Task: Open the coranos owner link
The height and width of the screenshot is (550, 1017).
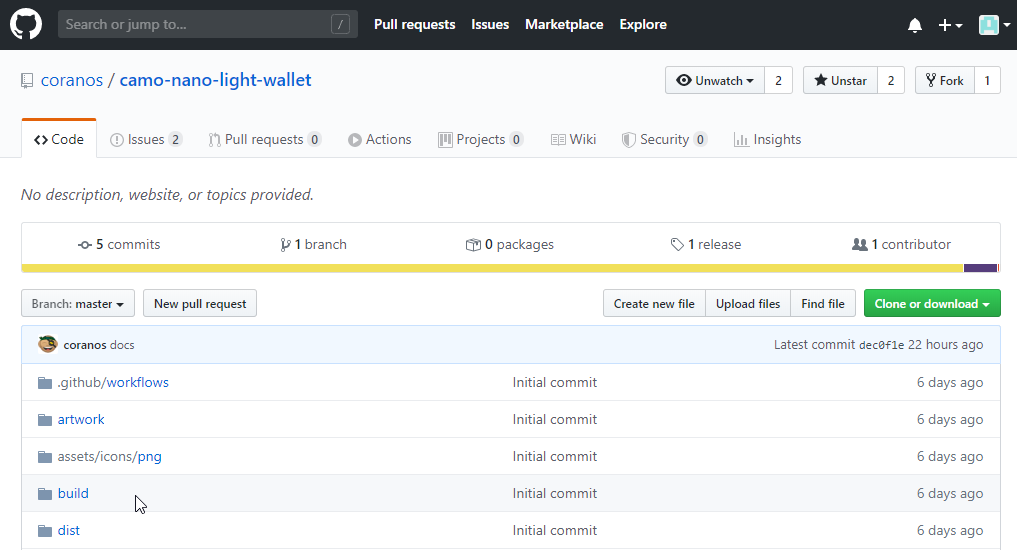Action: pyautogui.click(x=72, y=80)
